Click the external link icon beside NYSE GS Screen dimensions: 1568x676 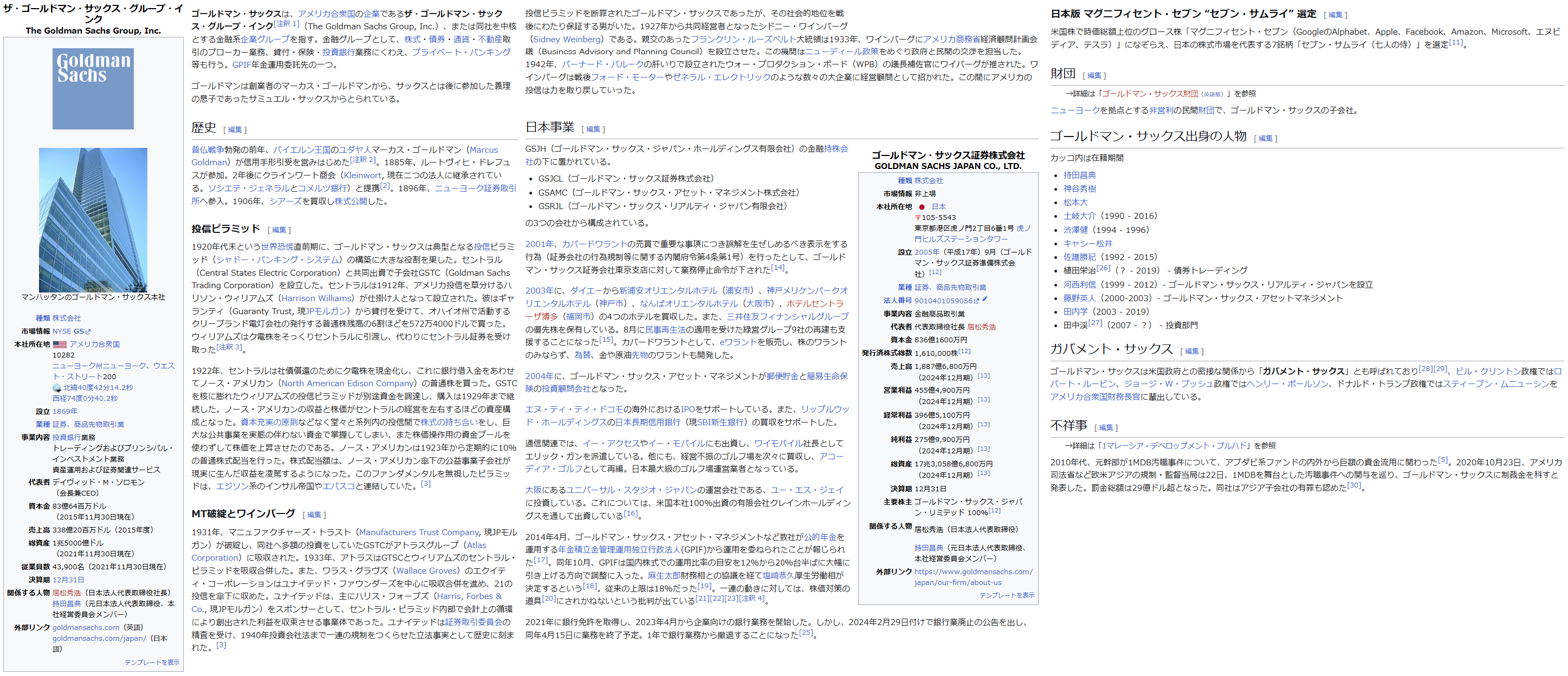click(88, 331)
